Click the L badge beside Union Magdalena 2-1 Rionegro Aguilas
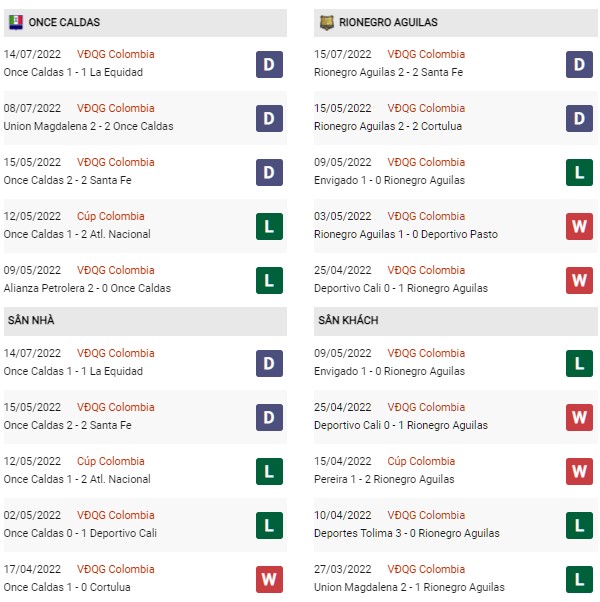This screenshot has width=600, height=602. click(579, 579)
